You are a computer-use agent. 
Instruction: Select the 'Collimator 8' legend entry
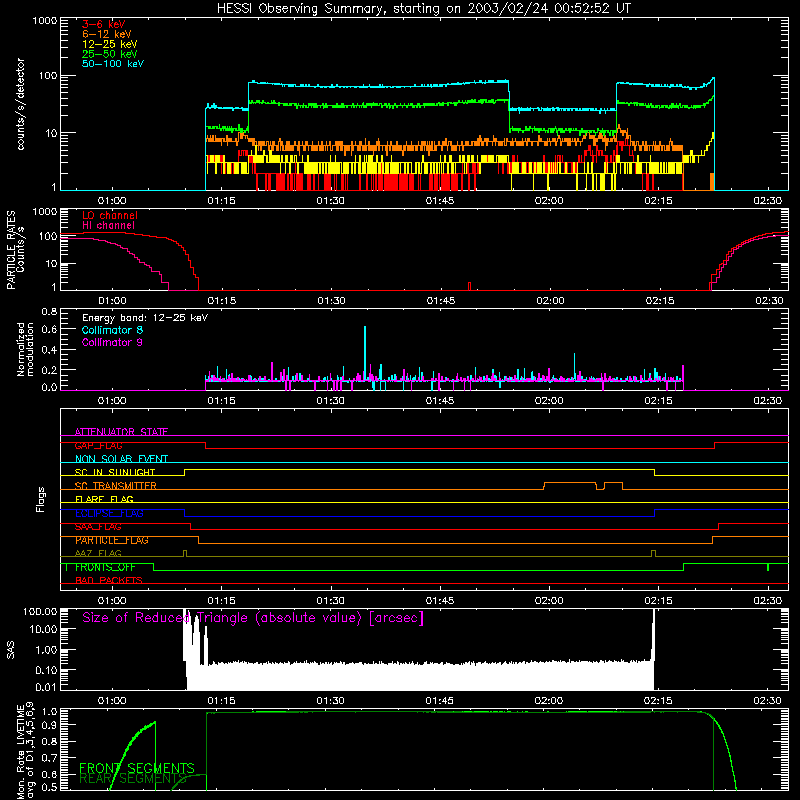[x=112, y=330]
